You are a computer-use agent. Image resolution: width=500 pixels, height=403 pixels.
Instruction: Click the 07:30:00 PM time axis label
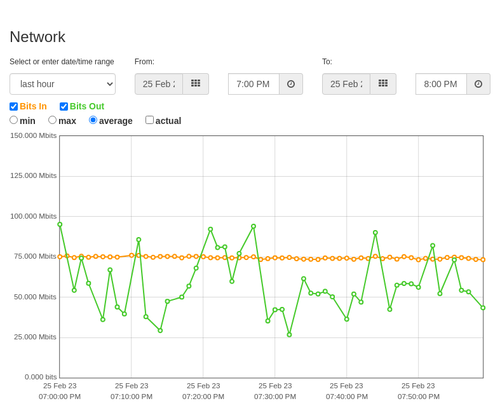(275, 397)
